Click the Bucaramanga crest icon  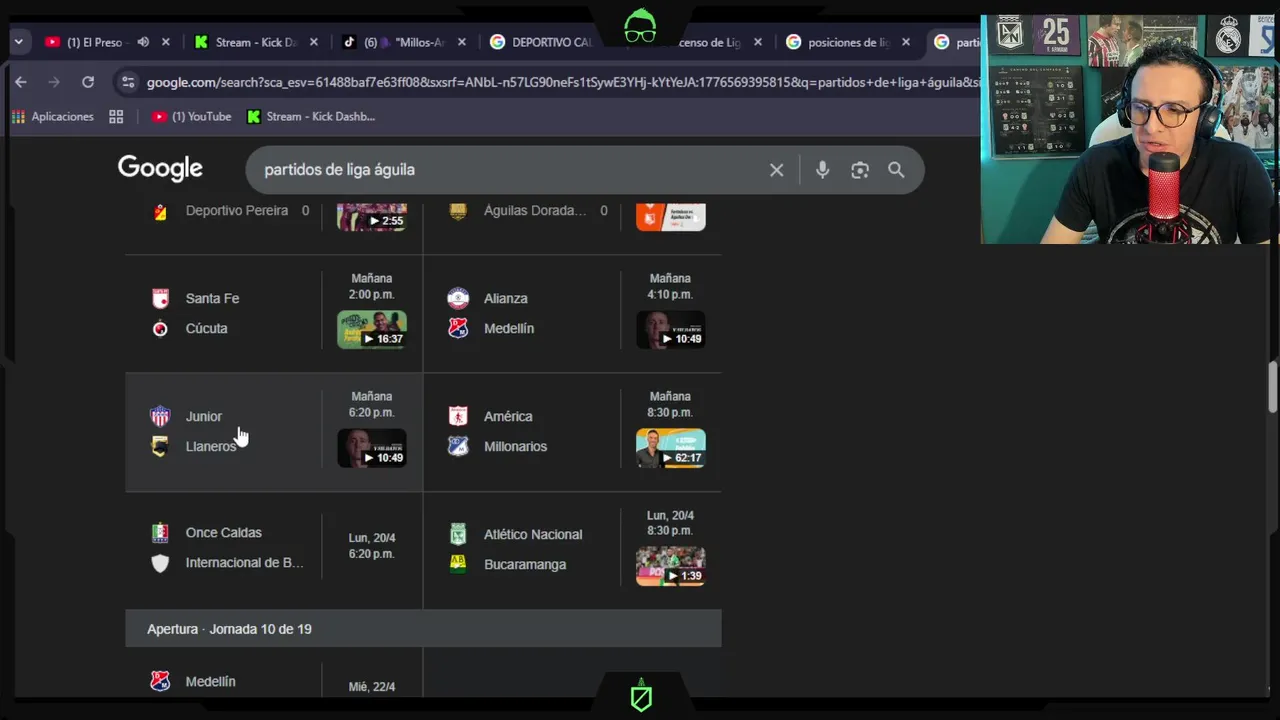pyautogui.click(x=458, y=564)
